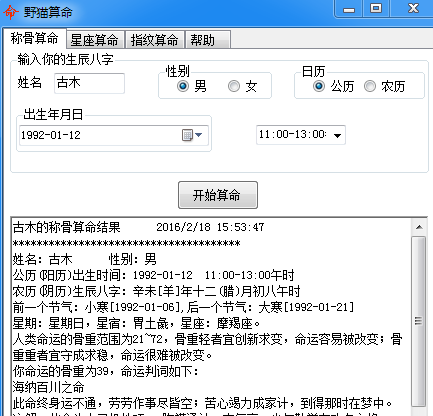Expand the birth date dropdown arrow
Image resolution: width=433 pixels, height=416 pixels.
pyautogui.click(x=199, y=135)
